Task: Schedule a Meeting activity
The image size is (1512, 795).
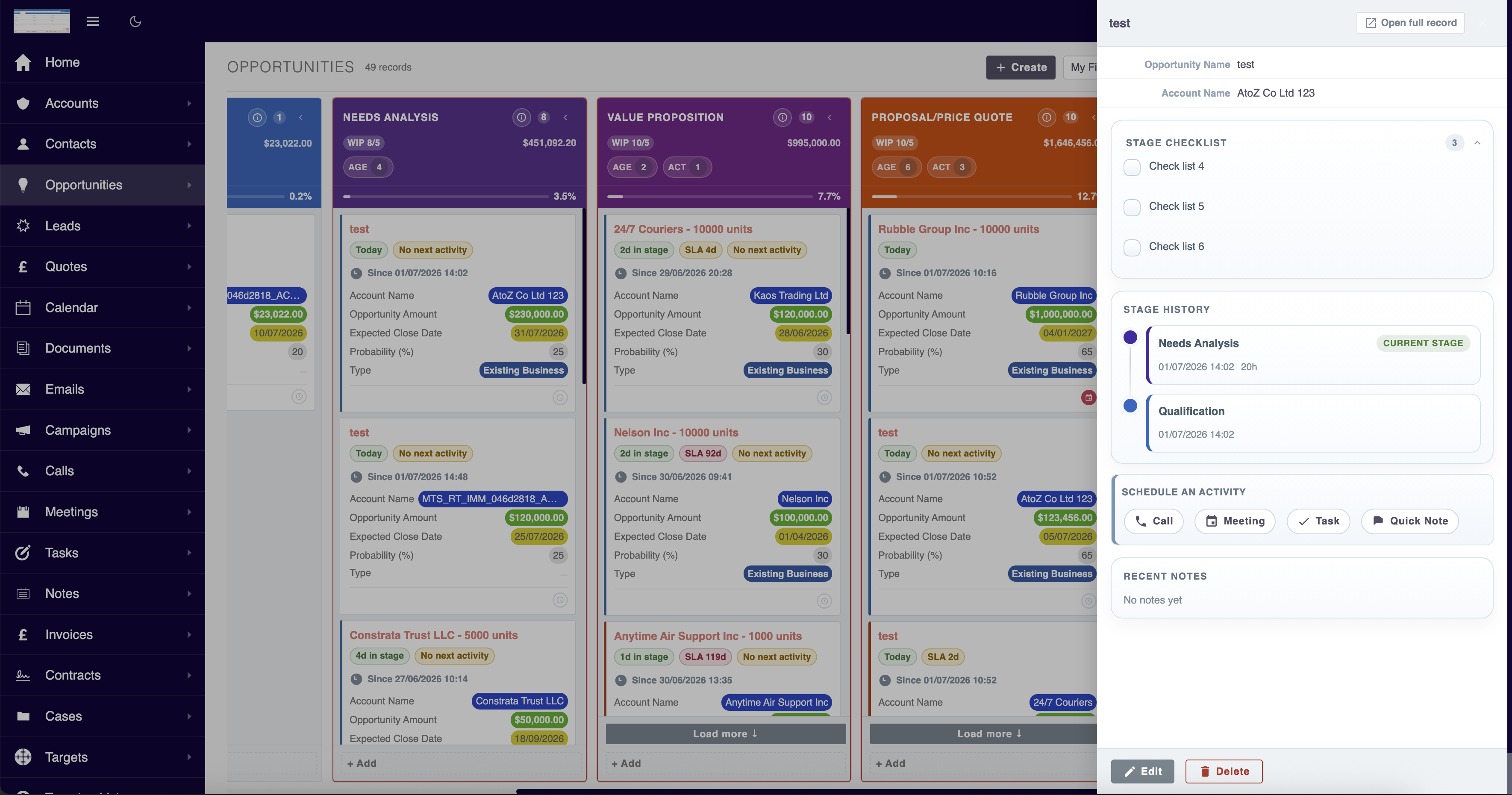Action: tap(1235, 521)
